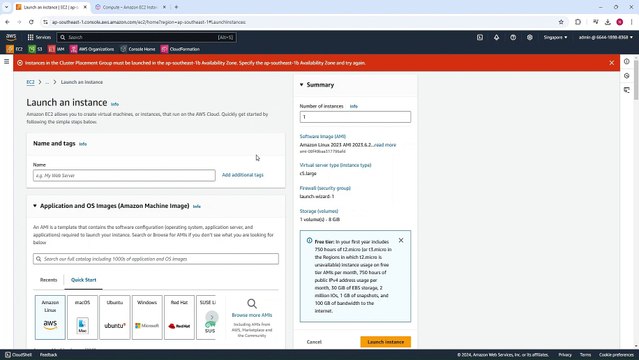The height and width of the screenshot is (360, 639).
Task: Open the info panel icon on right sidebar
Action: pyautogui.click(x=627, y=62)
